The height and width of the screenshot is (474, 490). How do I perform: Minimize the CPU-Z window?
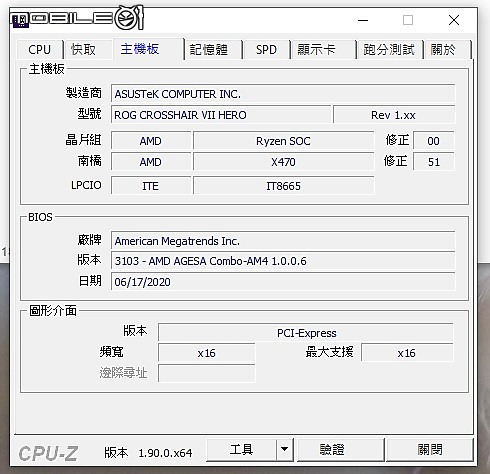pos(363,20)
